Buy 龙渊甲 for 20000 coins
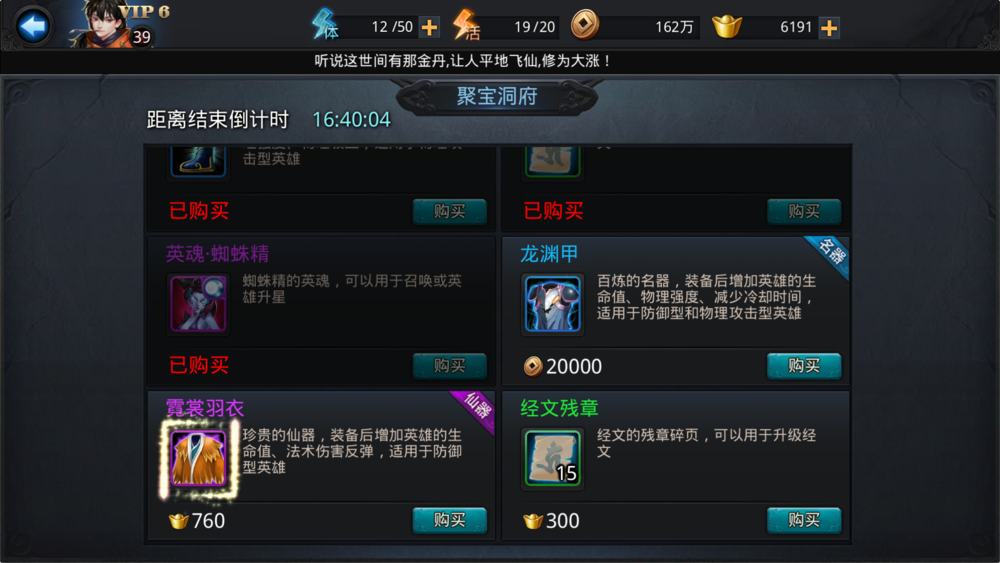This screenshot has height=563, width=1000. coord(804,366)
